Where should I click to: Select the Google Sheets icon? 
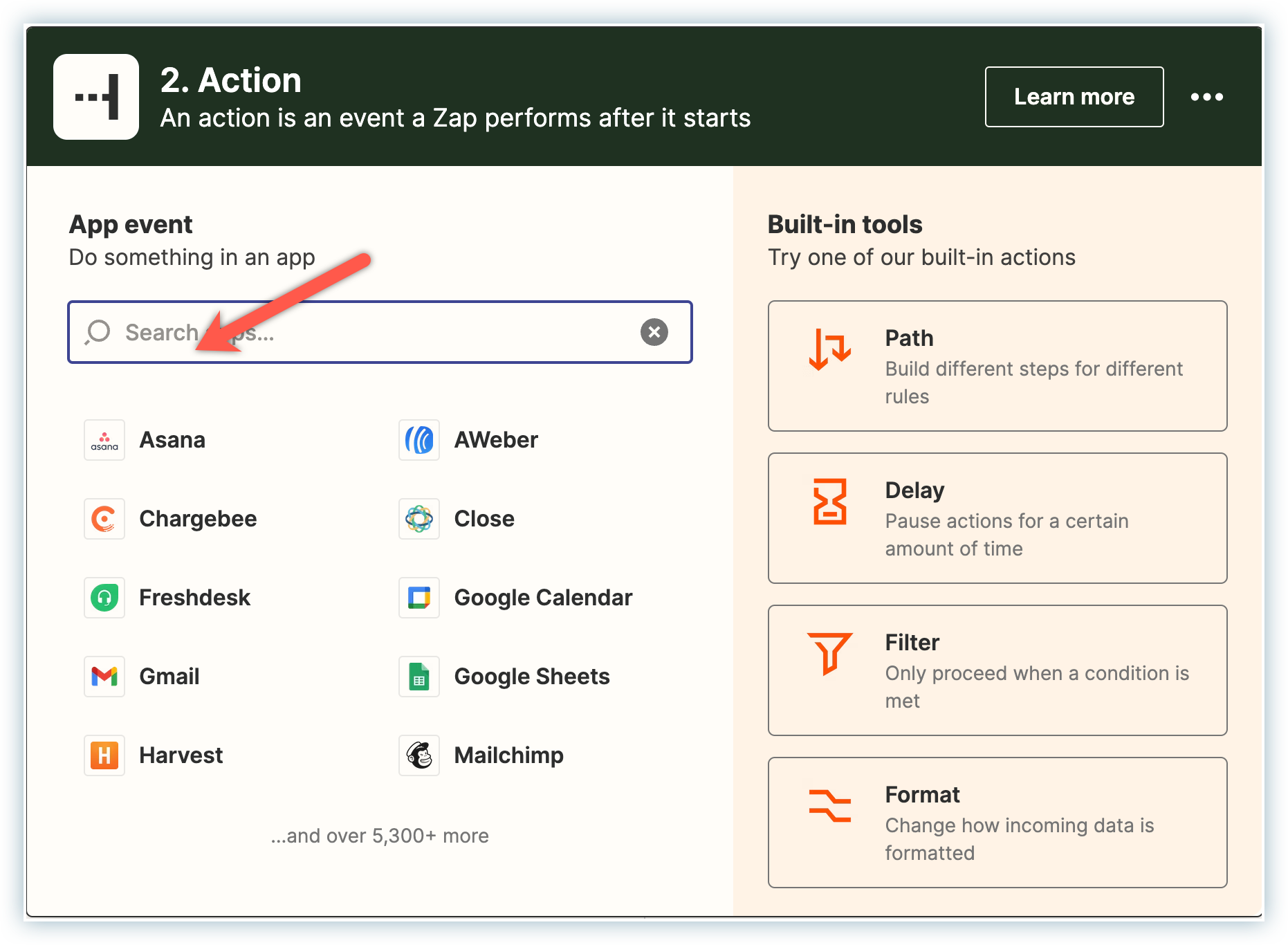pyautogui.click(x=419, y=677)
